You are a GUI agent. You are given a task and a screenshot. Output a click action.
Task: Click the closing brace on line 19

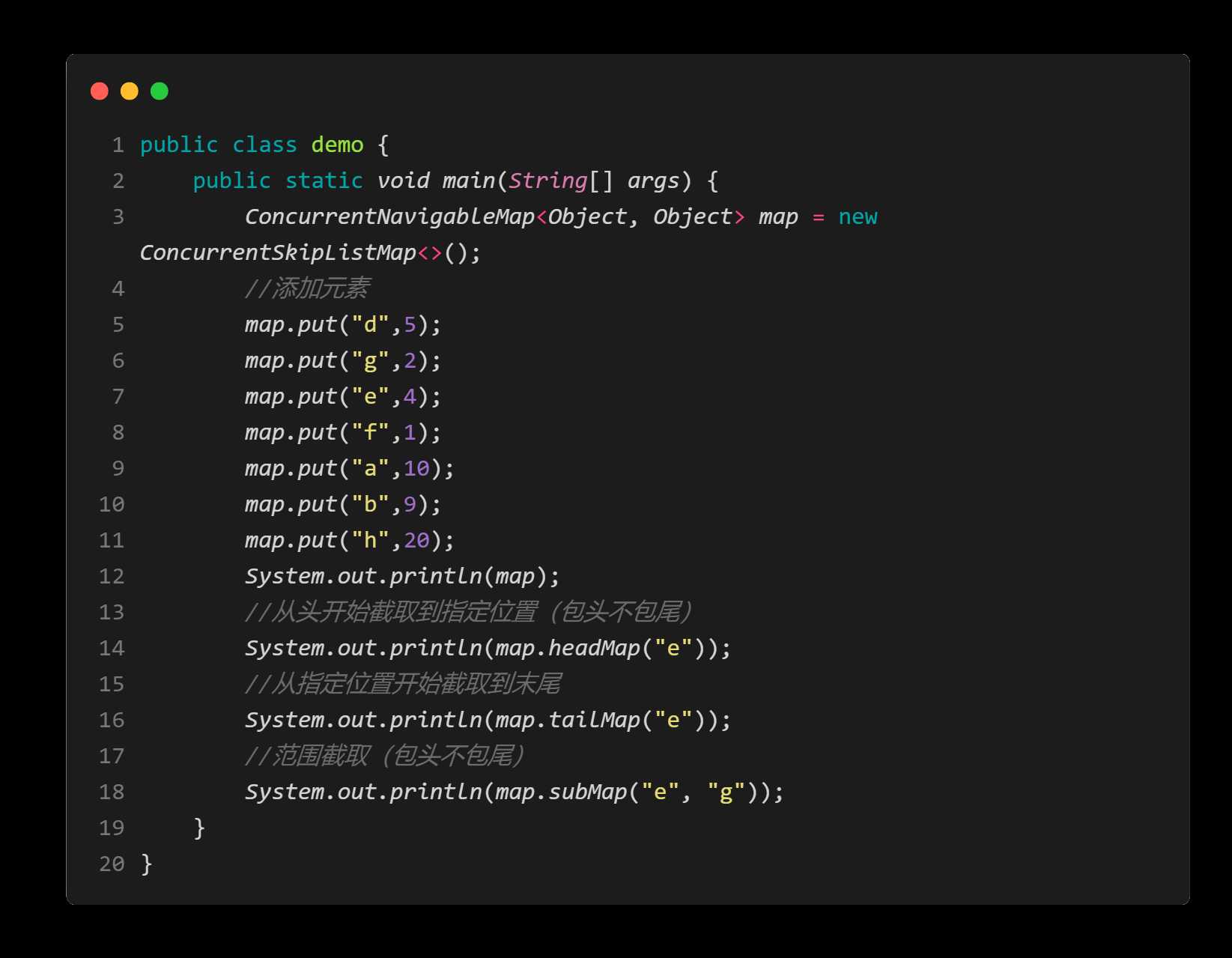tap(199, 828)
